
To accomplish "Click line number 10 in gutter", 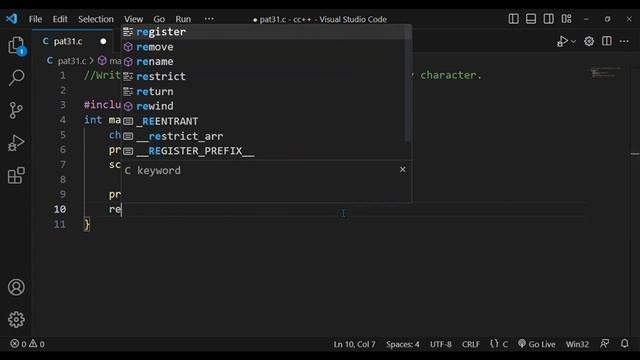I will click(x=60, y=209).
